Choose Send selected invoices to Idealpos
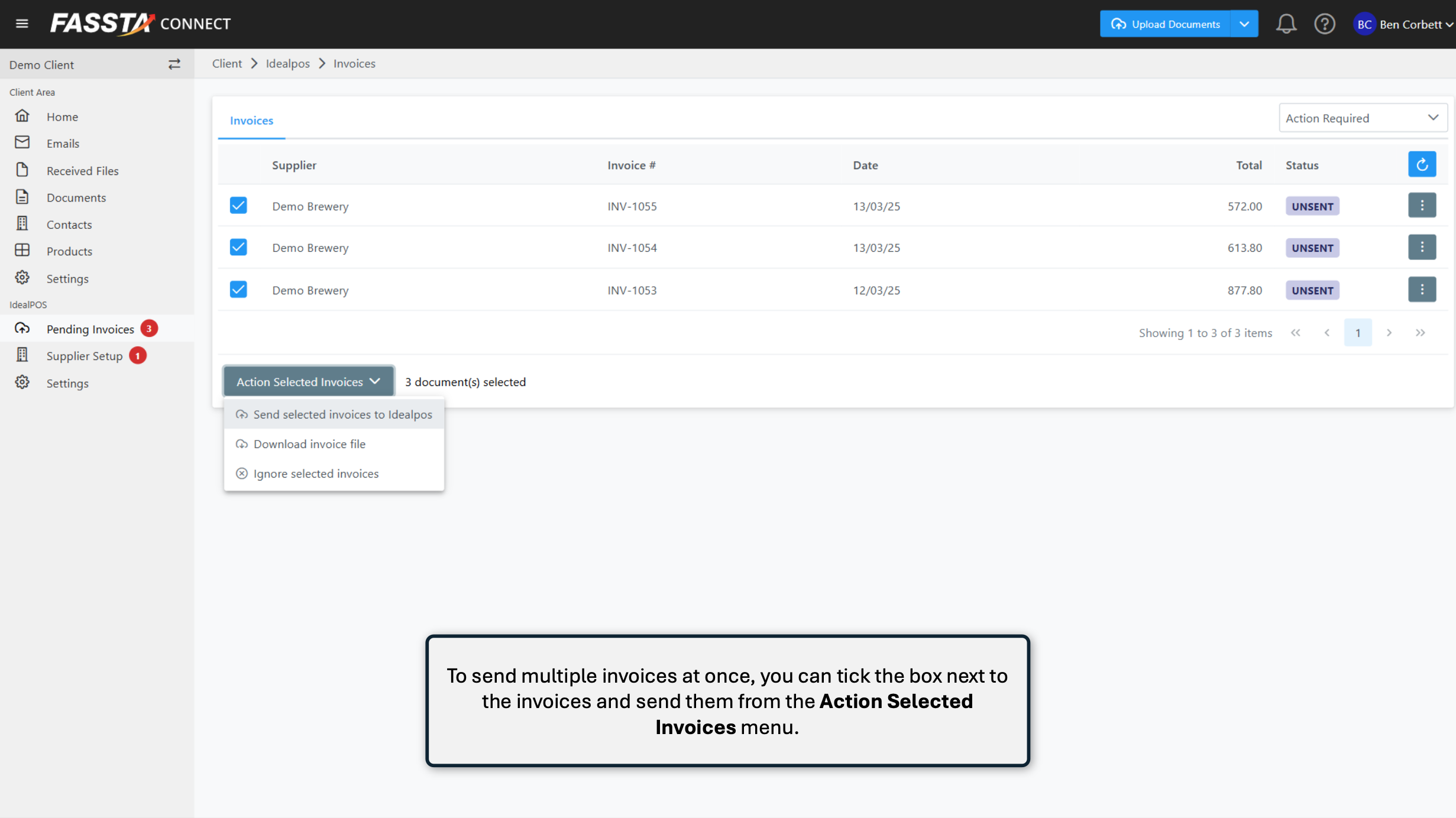Image resolution: width=1456 pixels, height=818 pixels. click(334, 414)
